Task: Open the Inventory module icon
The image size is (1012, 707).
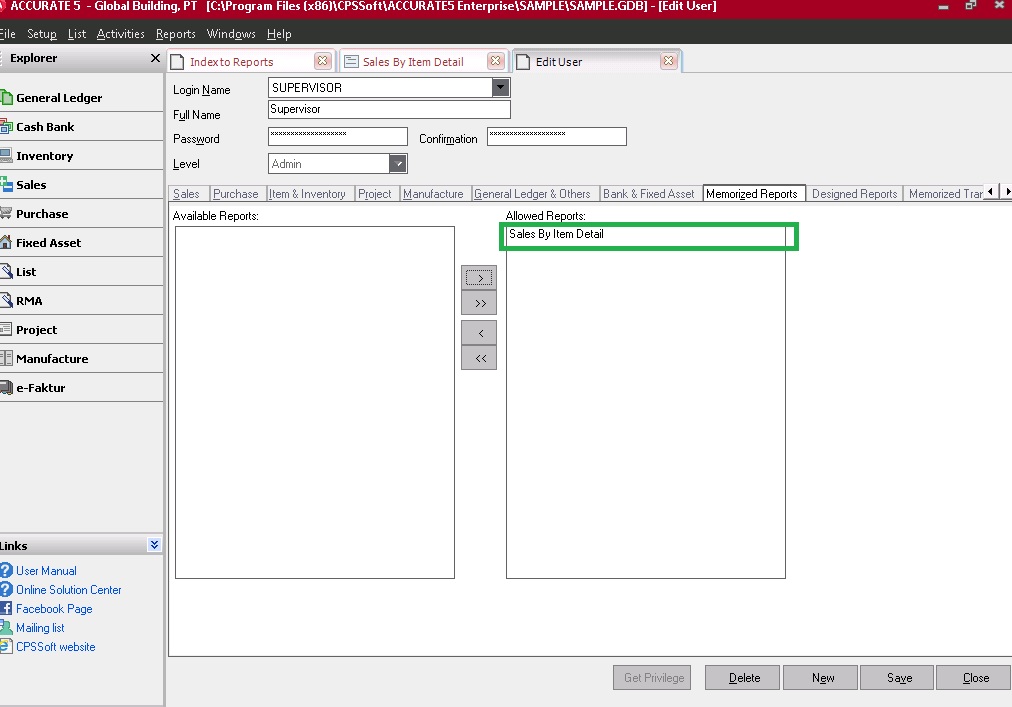Action: point(6,156)
